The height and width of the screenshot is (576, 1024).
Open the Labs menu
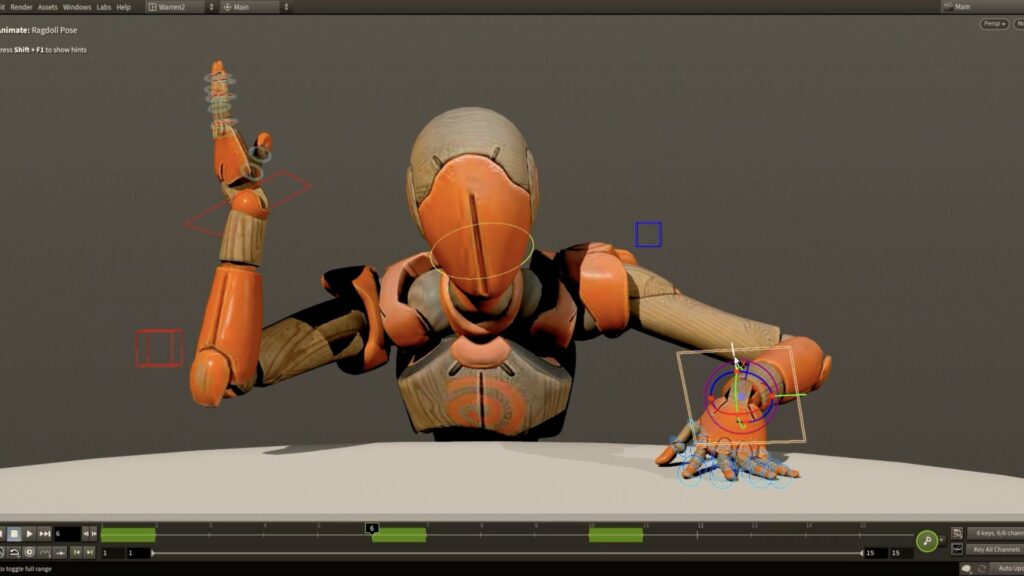click(x=103, y=7)
